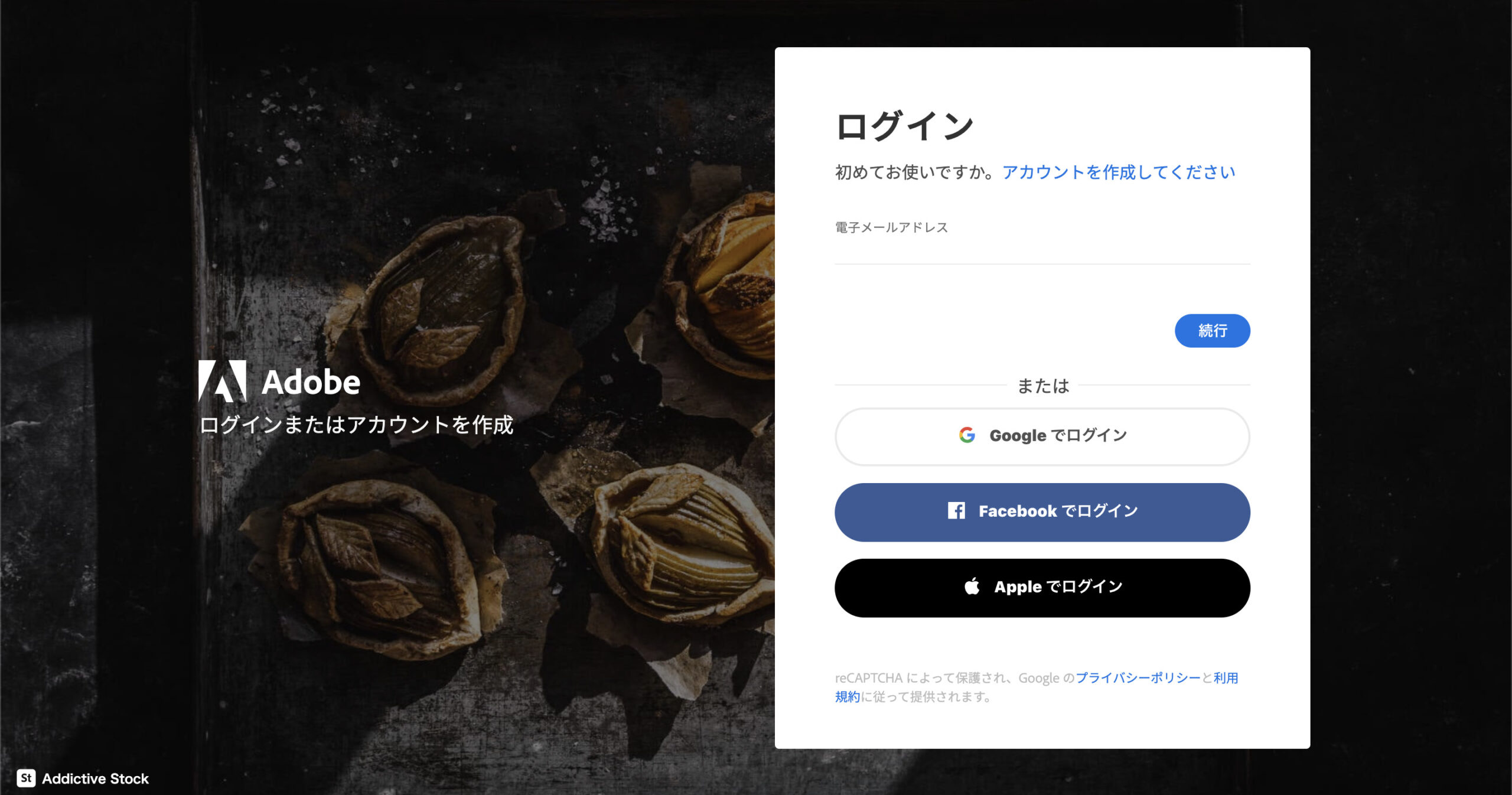The width and height of the screenshot is (1512, 795).
Task: Click the Facebook f icon
Action: (x=956, y=510)
